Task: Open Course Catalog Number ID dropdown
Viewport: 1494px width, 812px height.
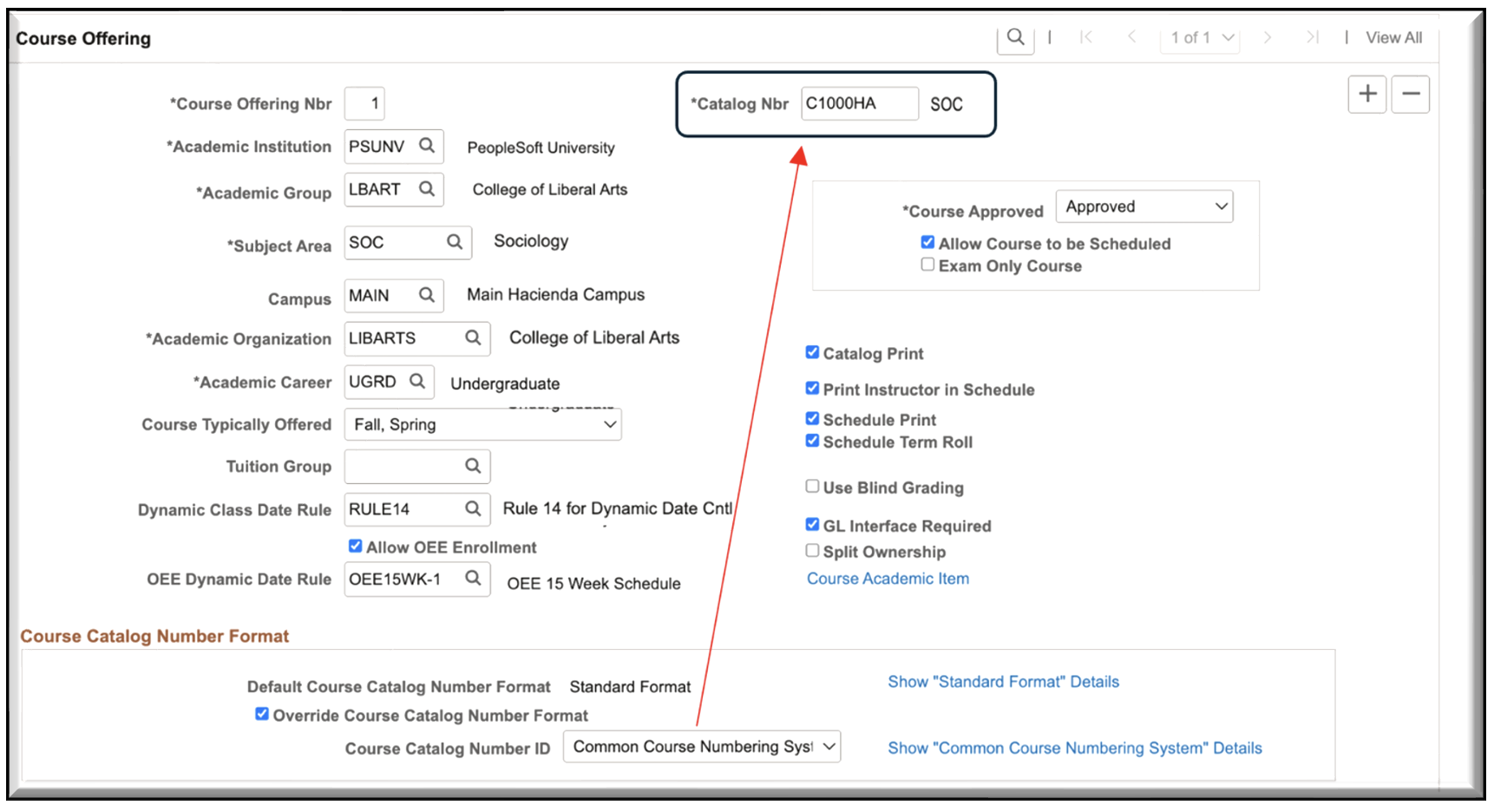Action: point(701,746)
